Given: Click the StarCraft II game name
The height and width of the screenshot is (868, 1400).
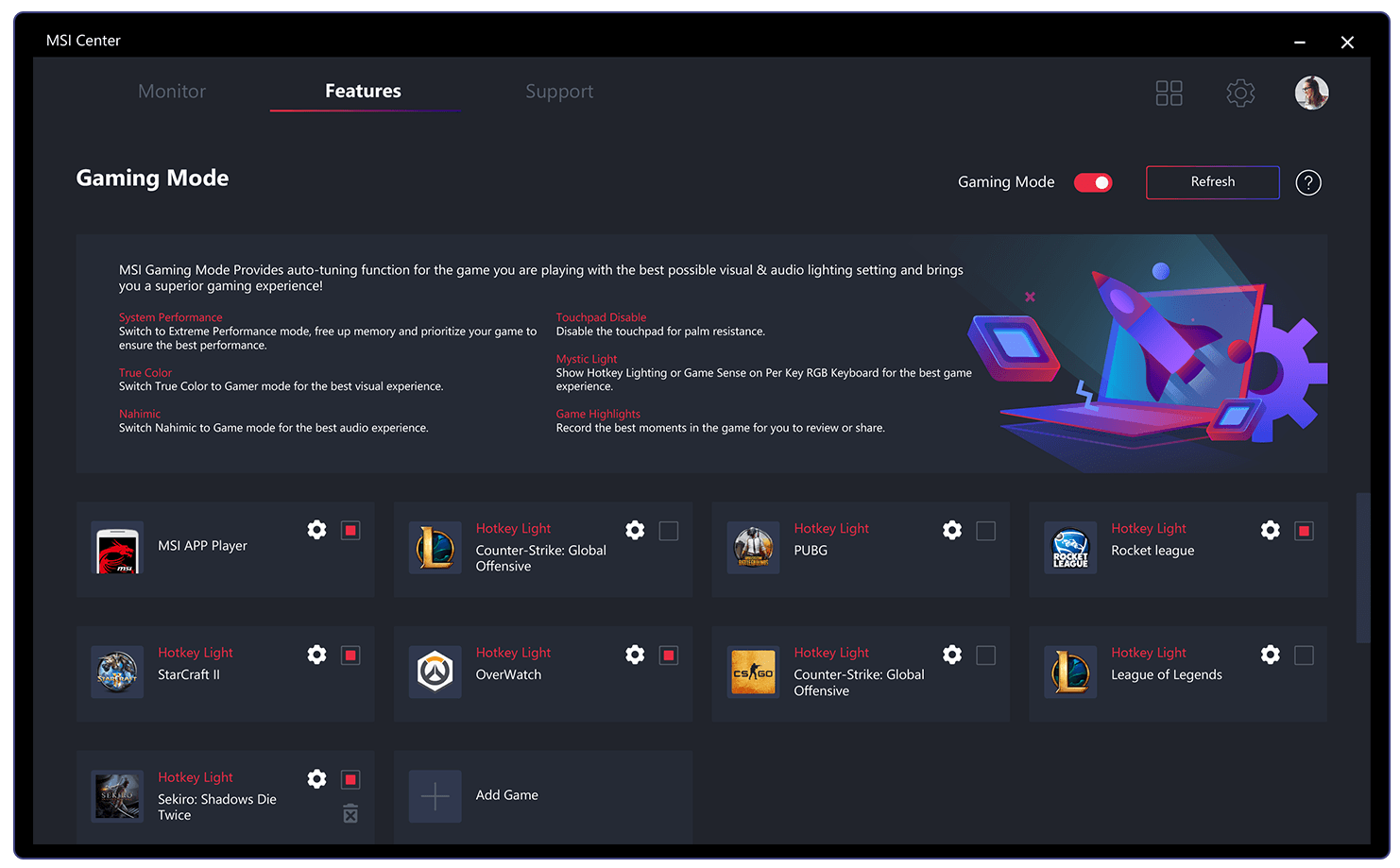Looking at the screenshot, I should (x=189, y=674).
